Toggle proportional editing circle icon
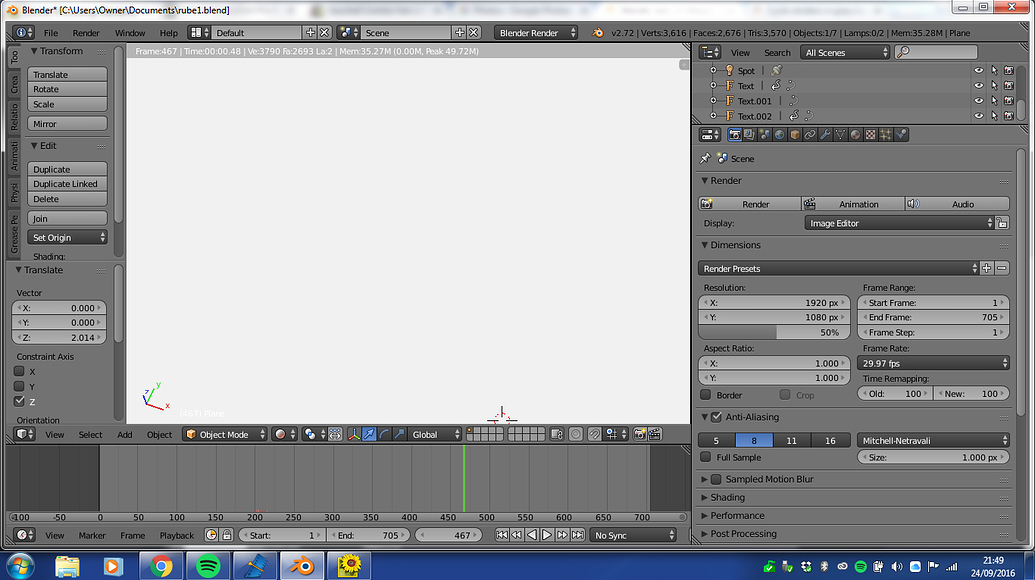1035x580 pixels. [x=576, y=434]
